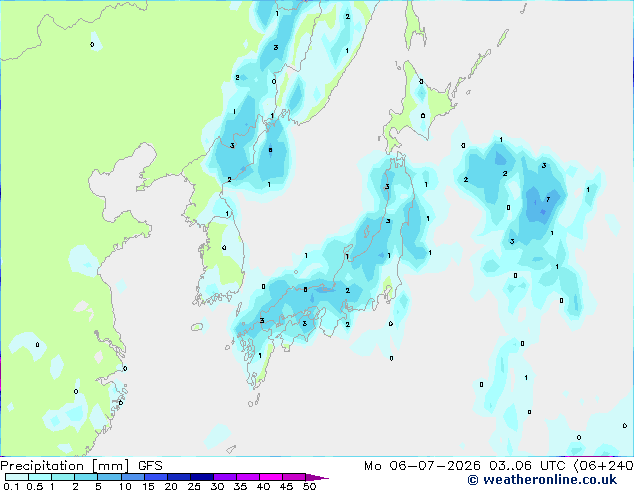The height and width of the screenshot is (490, 634).
Task: Click the "GFS" model label
Action: click(150, 466)
